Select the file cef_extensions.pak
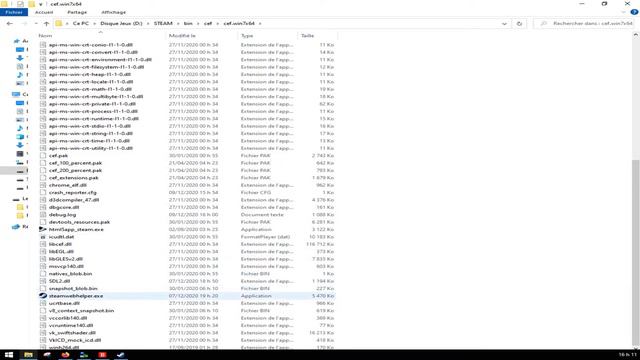 74,178
